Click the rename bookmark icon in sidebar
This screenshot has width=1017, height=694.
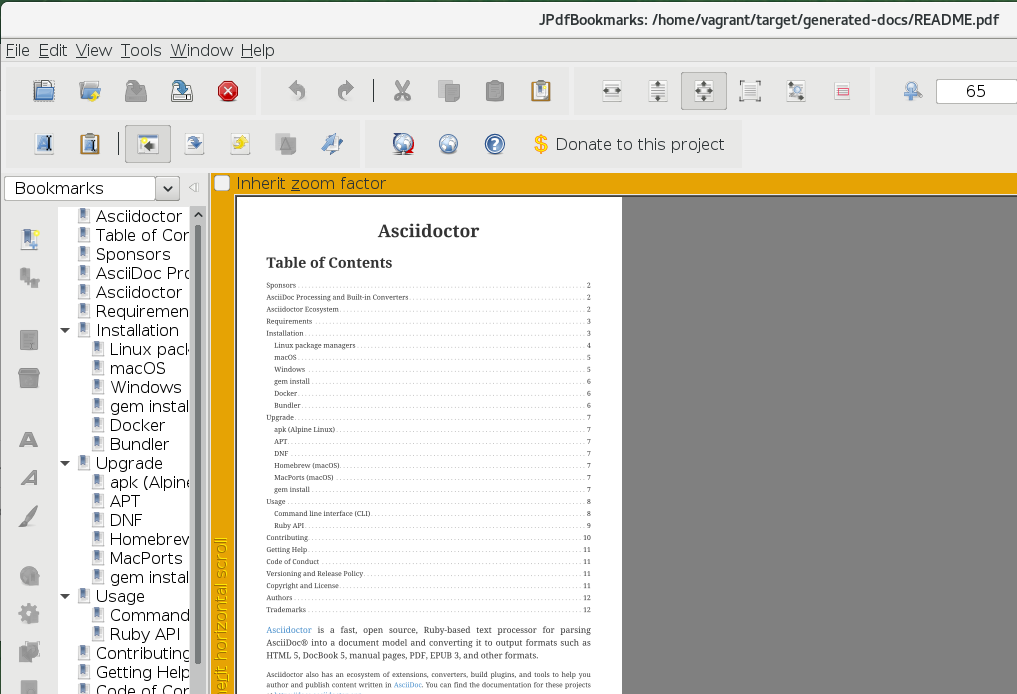[29, 340]
